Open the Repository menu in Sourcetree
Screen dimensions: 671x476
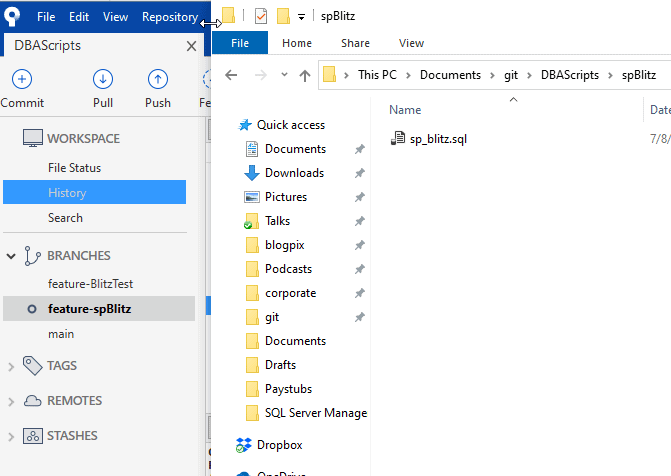(x=170, y=17)
